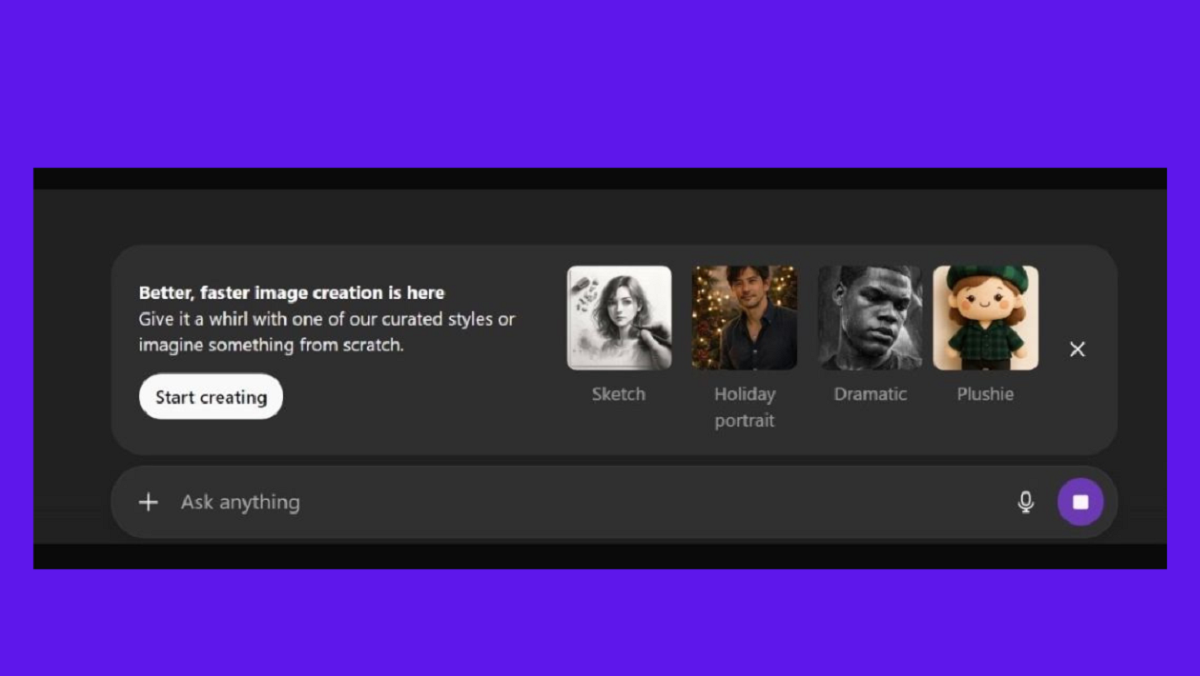Activate the microphone voice input
The height and width of the screenshot is (676, 1200).
(x=1025, y=502)
